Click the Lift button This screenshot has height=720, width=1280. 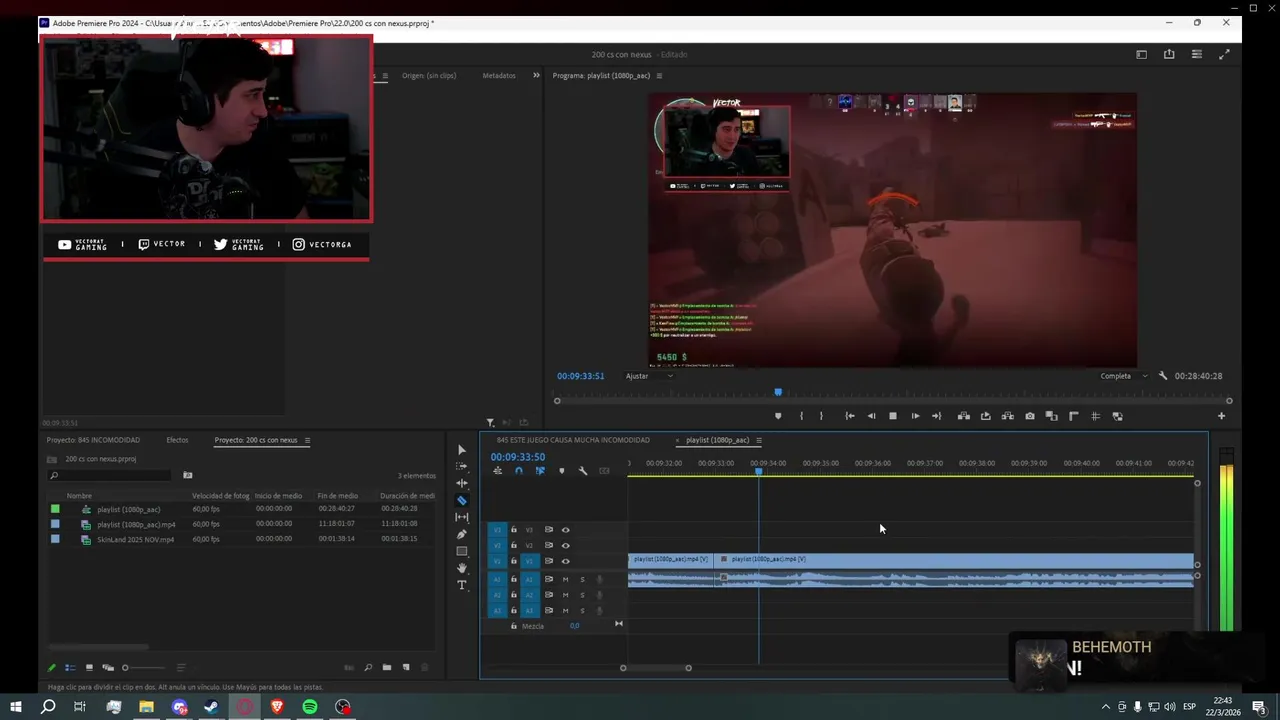[963, 416]
